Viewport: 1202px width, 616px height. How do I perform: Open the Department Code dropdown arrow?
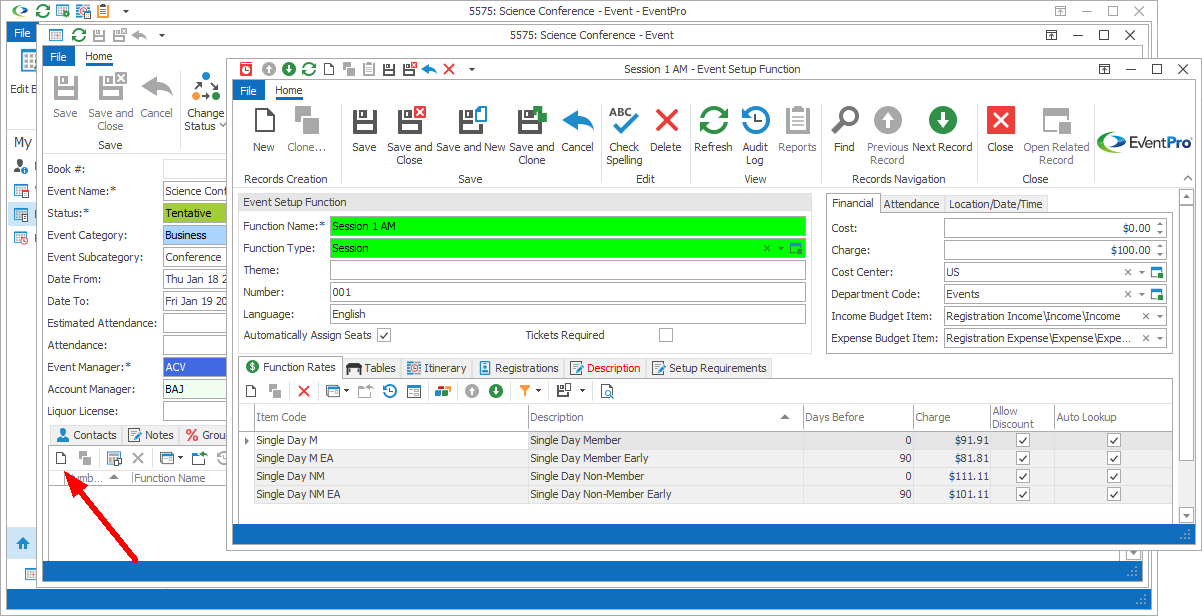pos(1142,294)
